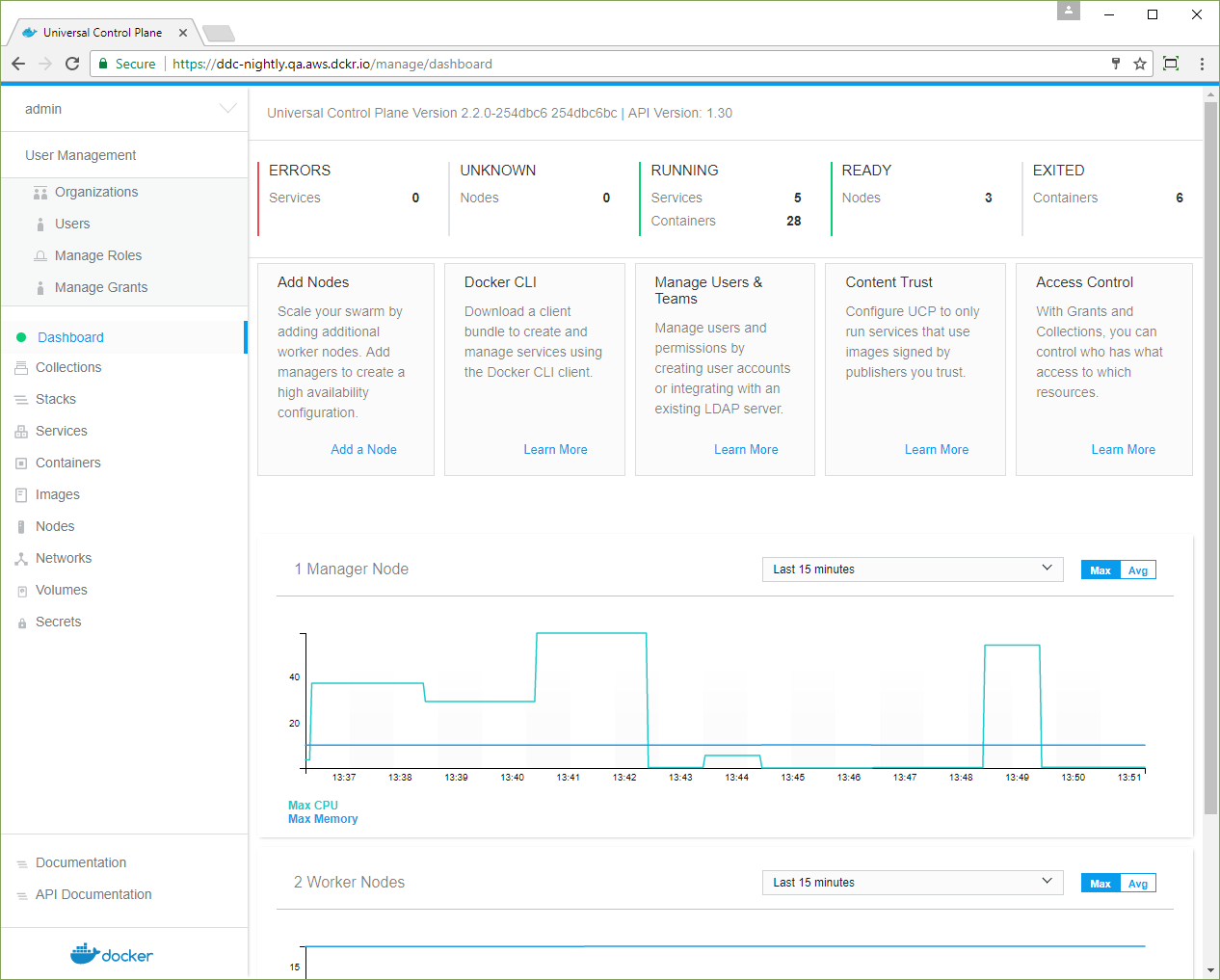The height and width of the screenshot is (980, 1220).
Task: Click the Stacks icon in the navigation
Action: pyautogui.click(x=19, y=399)
